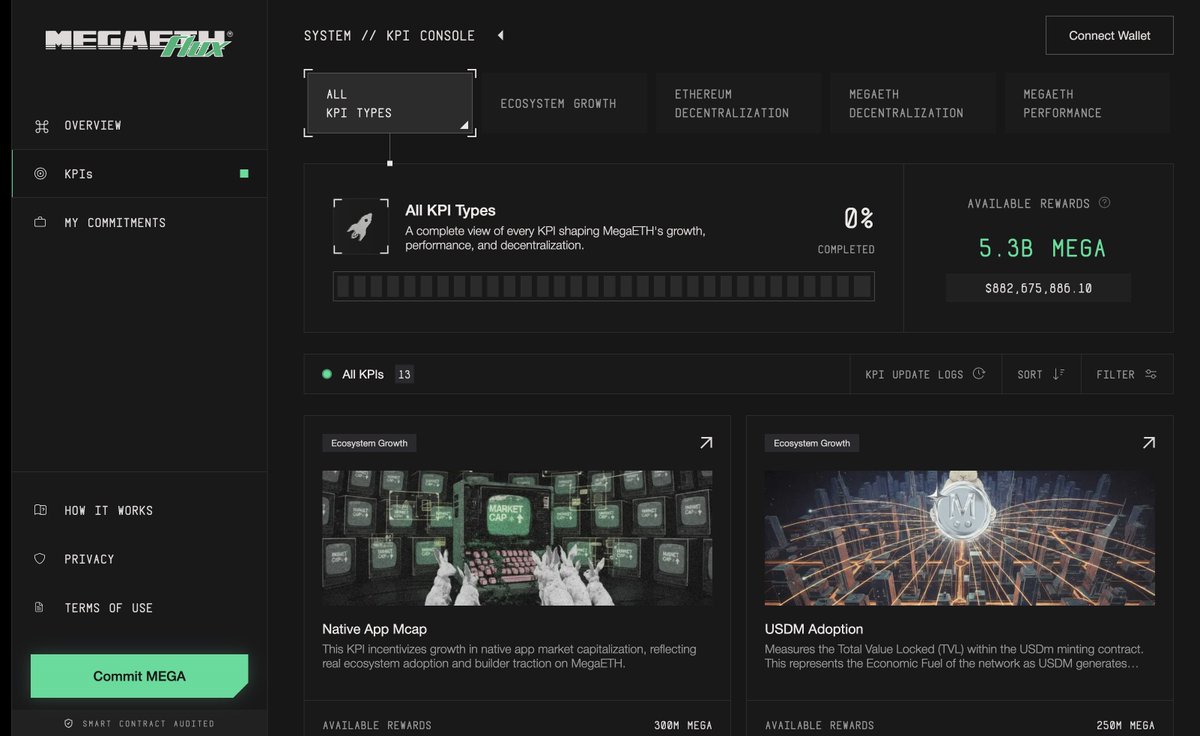Click the Available Rewards help question icon
The image size is (1200, 736).
coord(1104,203)
